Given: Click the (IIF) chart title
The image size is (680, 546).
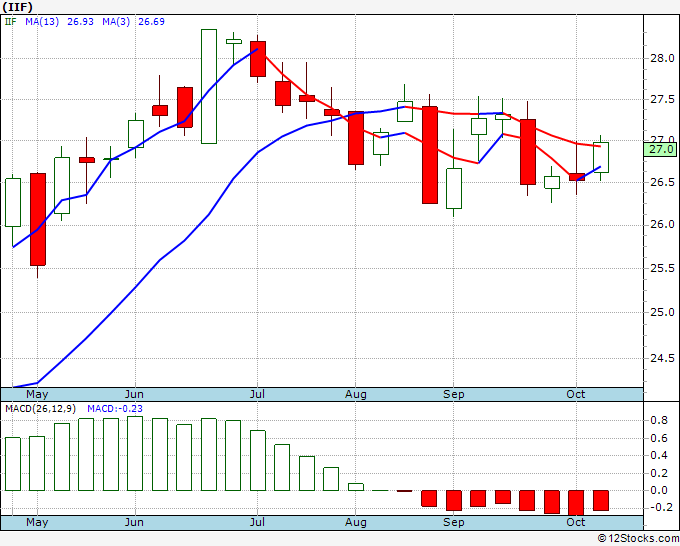Looking at the screenshot, I should 18,7.
